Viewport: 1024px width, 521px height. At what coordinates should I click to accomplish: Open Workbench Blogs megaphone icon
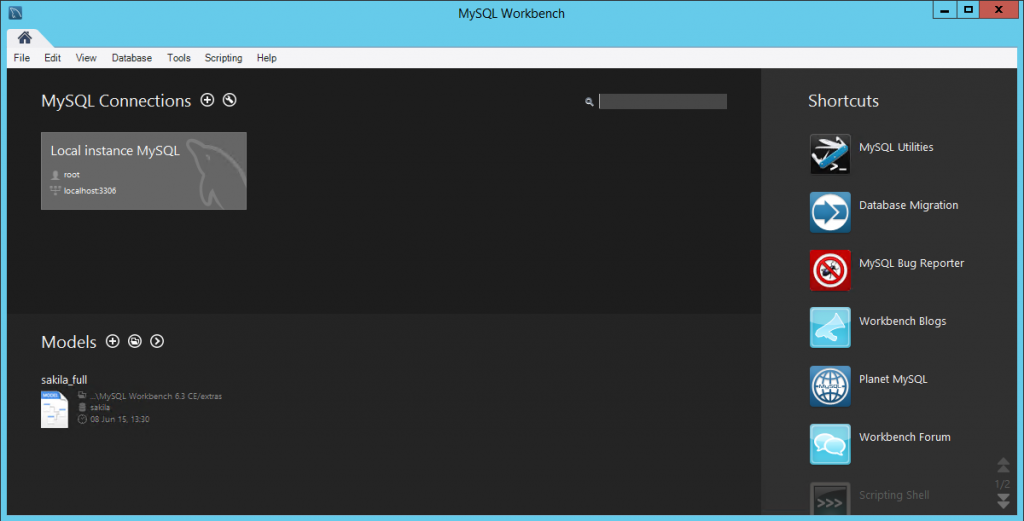point(830,328)
